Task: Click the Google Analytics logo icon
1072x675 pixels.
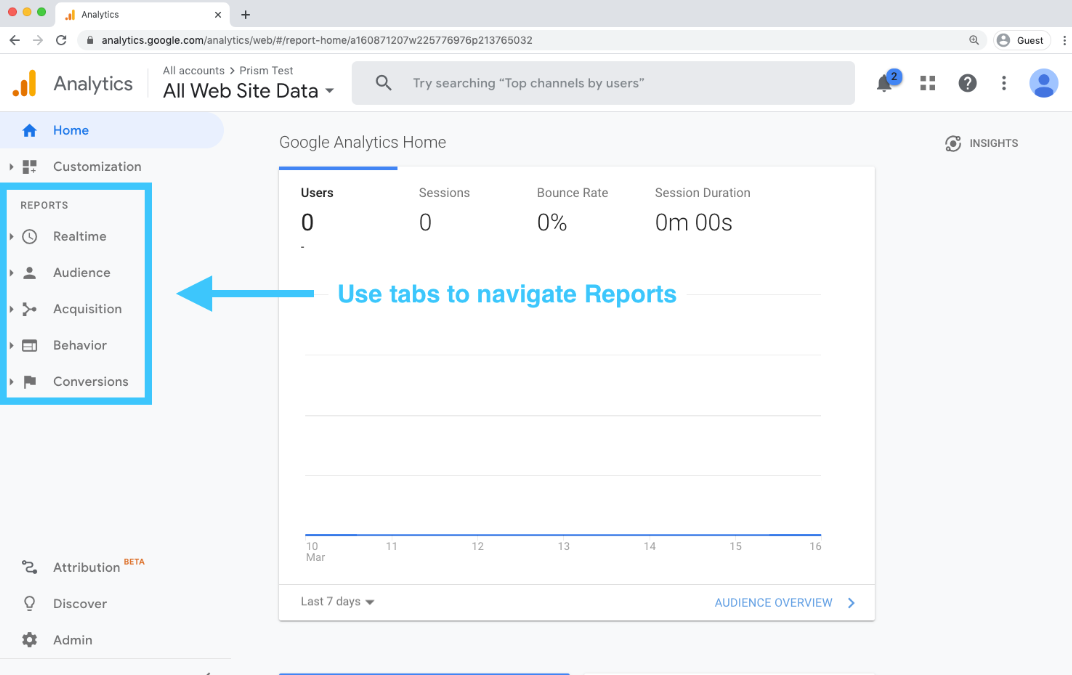Action: coord(25,83)
